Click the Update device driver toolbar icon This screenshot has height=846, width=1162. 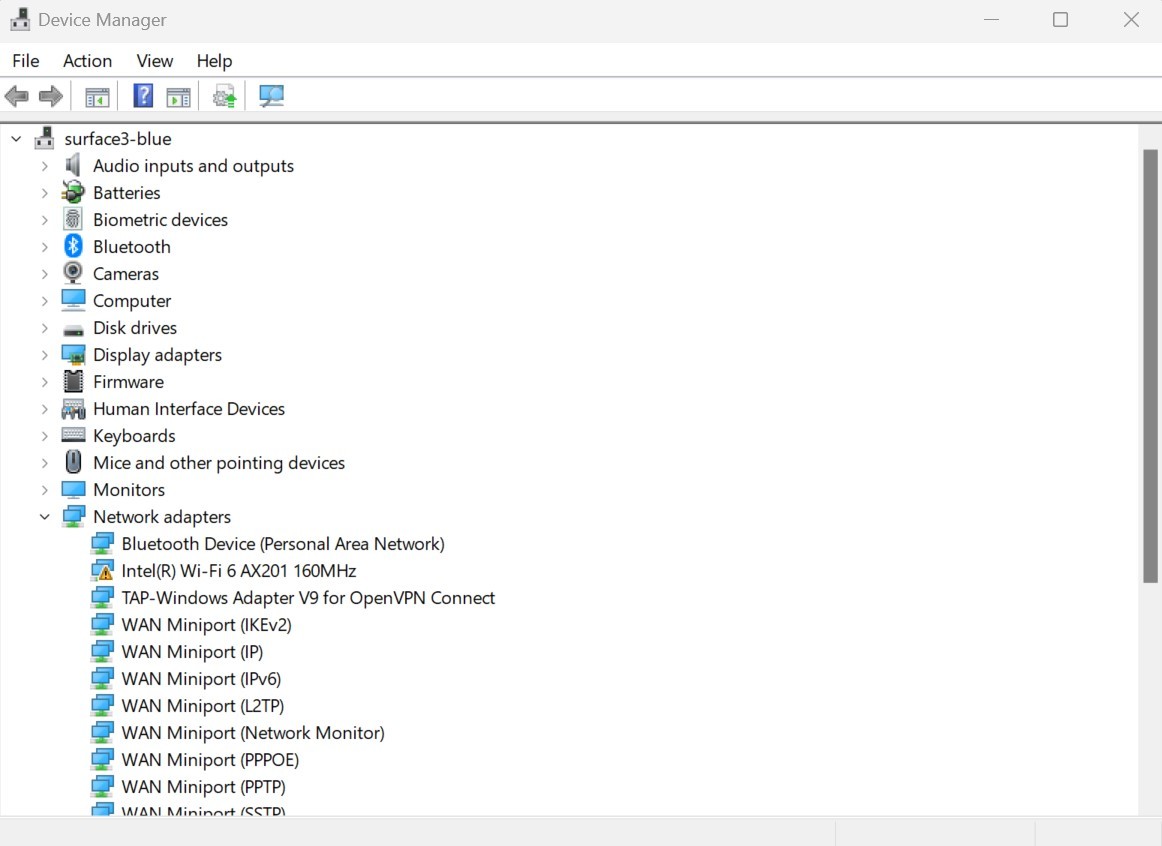[225, 96]
